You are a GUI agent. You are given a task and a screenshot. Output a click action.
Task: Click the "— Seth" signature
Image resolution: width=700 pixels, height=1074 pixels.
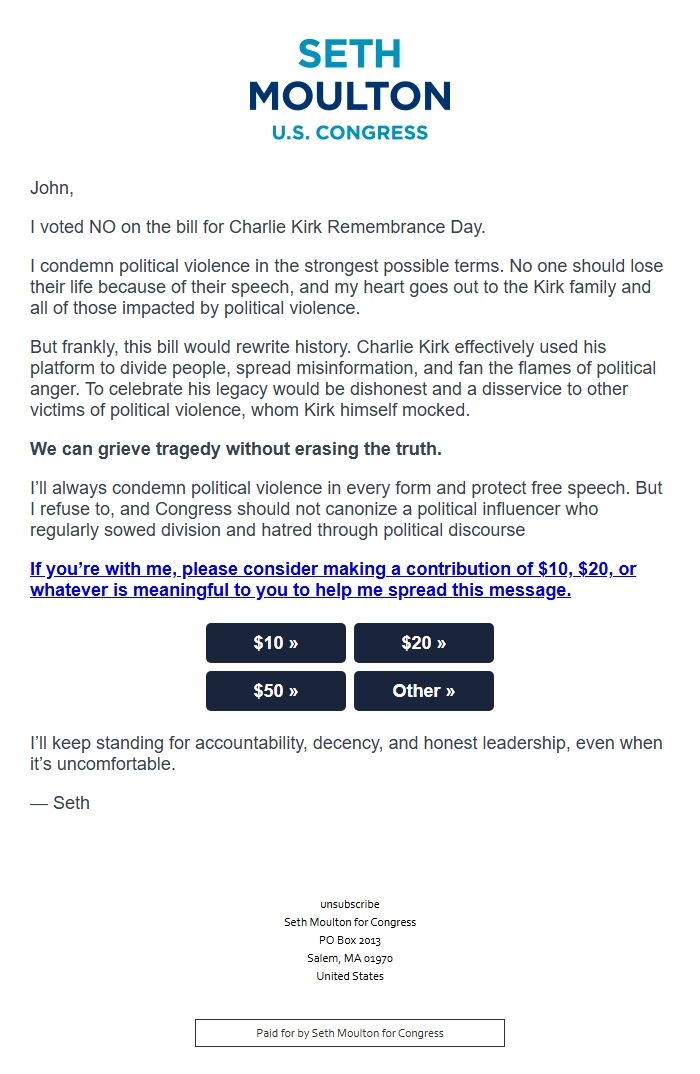pos(60,802)
